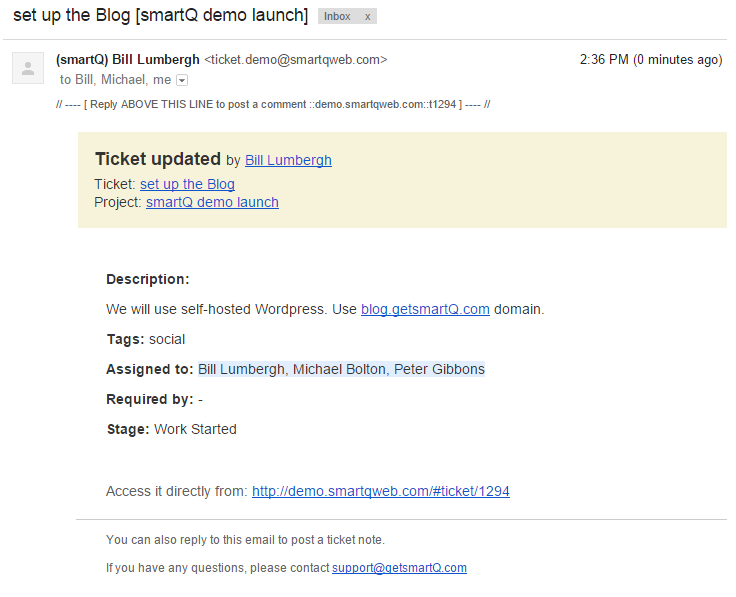Screen dimensions: 736x597
Task: Open the 'set up the Blog' ticket link
Action: coord(187,184)
